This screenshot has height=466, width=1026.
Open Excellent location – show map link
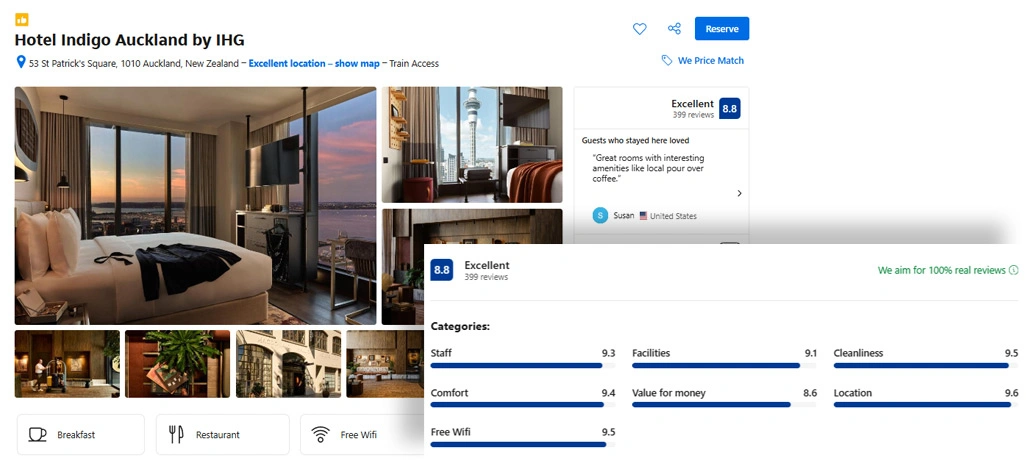tap(313, 63)
